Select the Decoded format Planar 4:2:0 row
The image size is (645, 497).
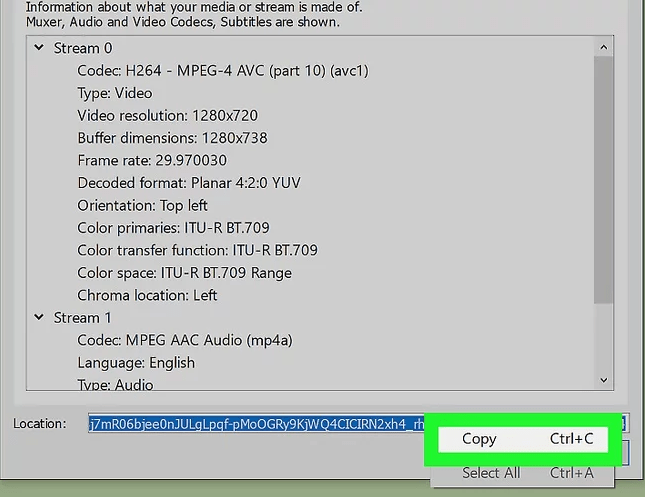tap(188, 183)
